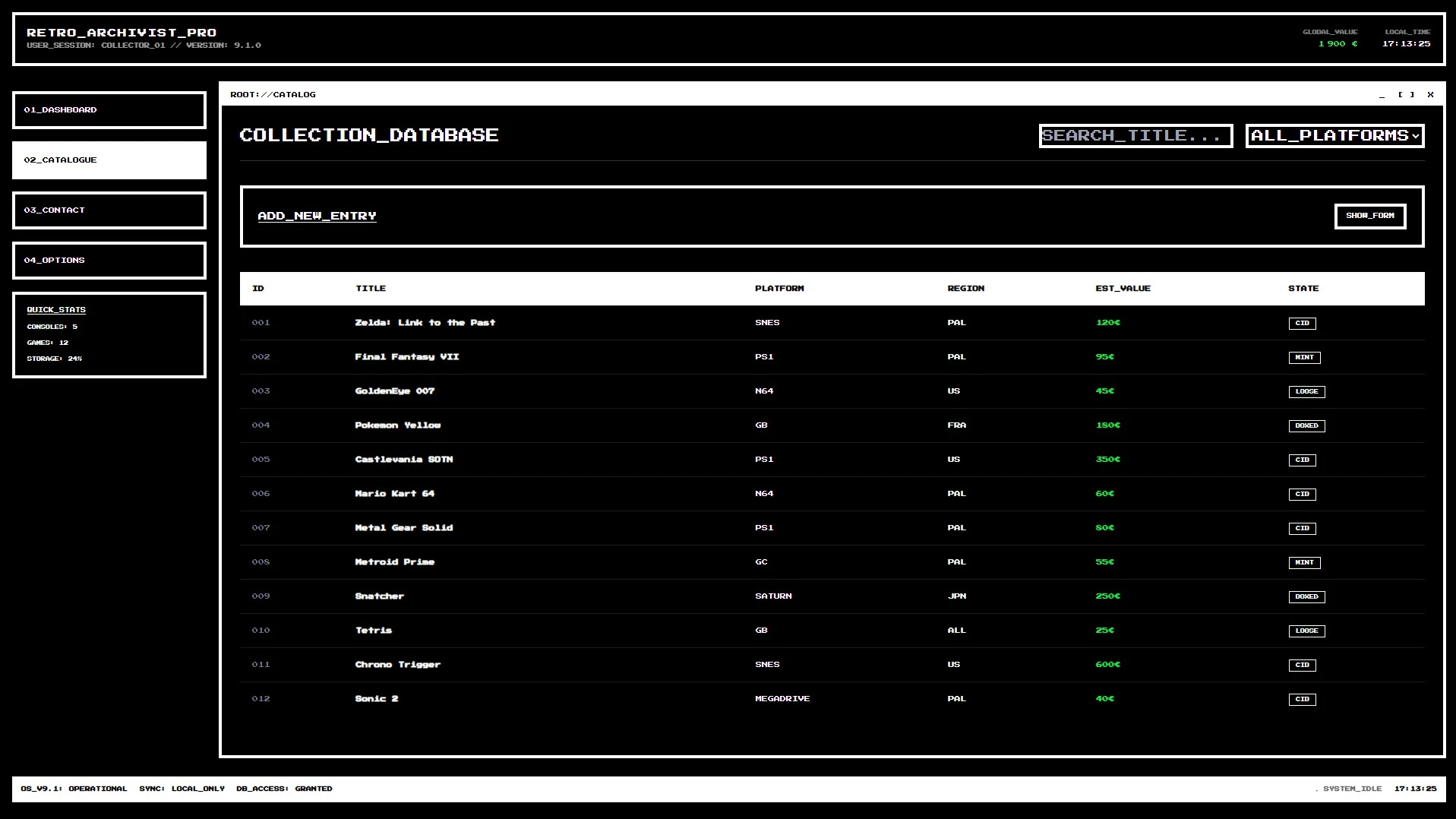Click the dropdown chevron next to ALL_PLATFORMS
The width and height of the screenshot is (1456, 819).
point(1417,137)
